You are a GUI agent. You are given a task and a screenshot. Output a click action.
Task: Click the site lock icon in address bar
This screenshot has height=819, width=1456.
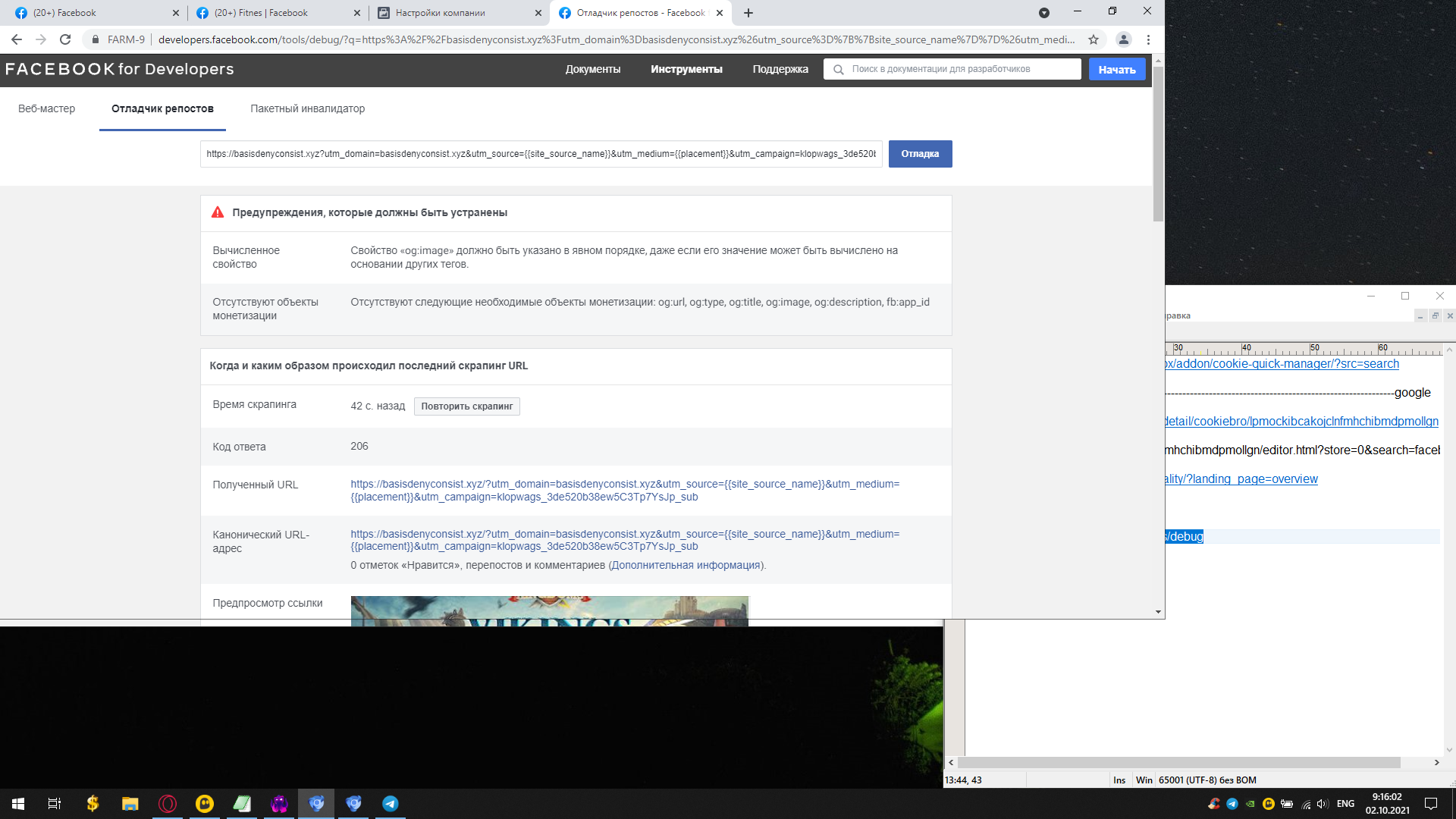point(96,39)
